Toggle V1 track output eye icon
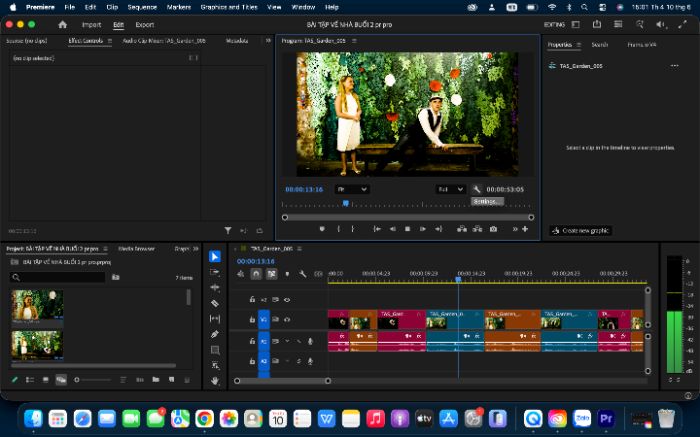700x437 pixels. click(x=287, y=320)
